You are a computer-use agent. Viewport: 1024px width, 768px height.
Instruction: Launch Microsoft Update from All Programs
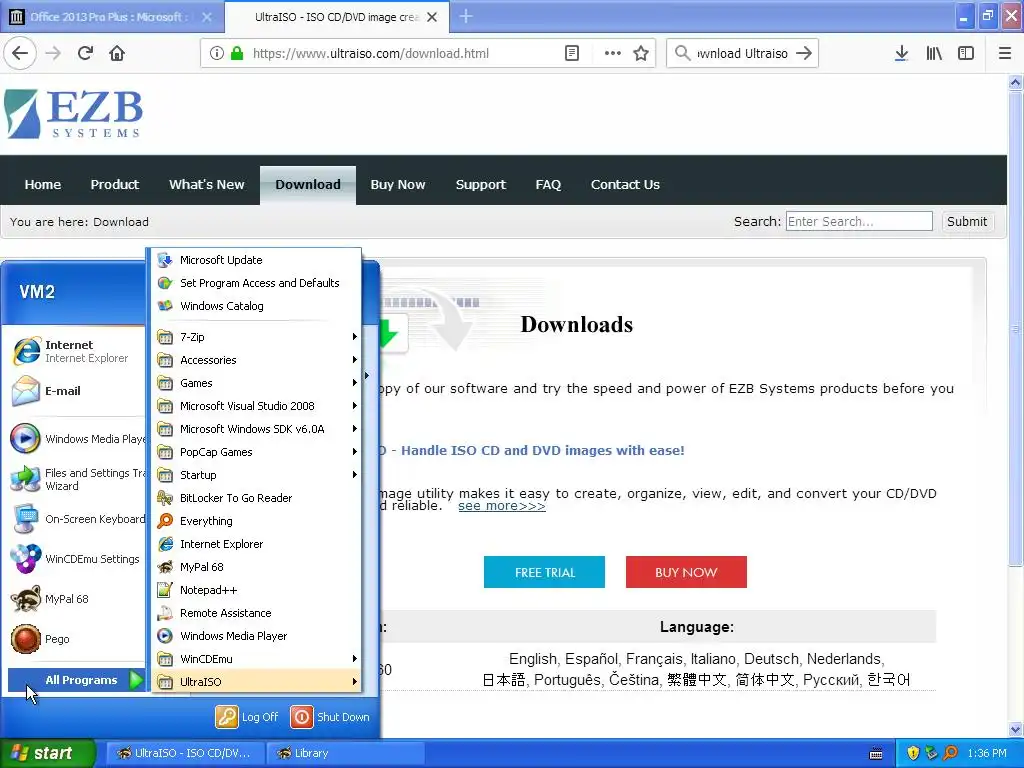tap(258, 260)
